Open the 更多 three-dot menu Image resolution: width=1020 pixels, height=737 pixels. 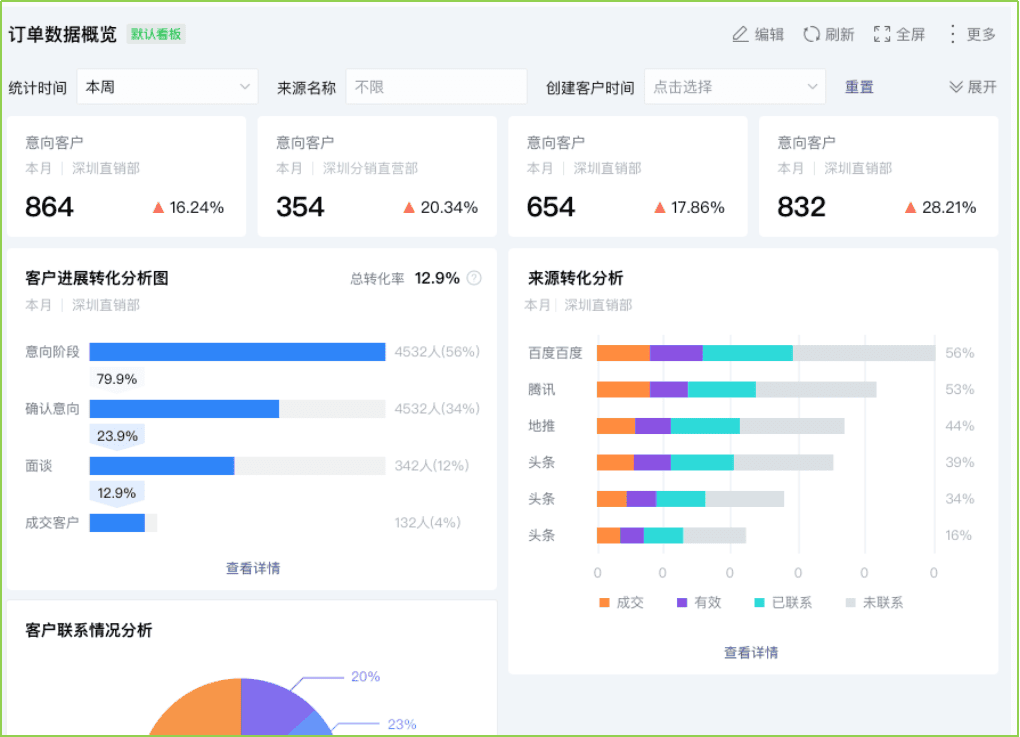[x=952, y=34]
